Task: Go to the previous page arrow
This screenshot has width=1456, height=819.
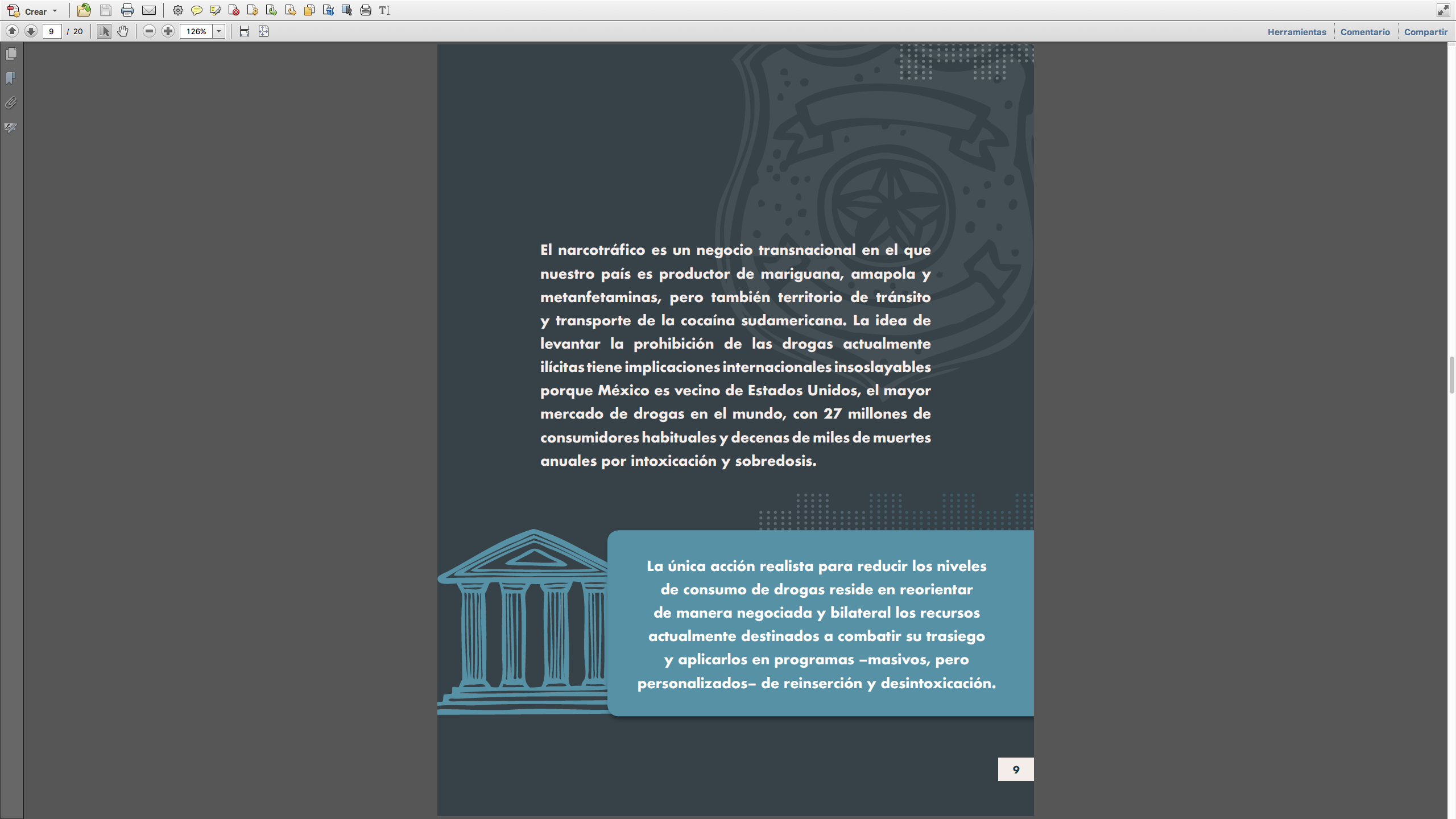Action: coord(12,31)
